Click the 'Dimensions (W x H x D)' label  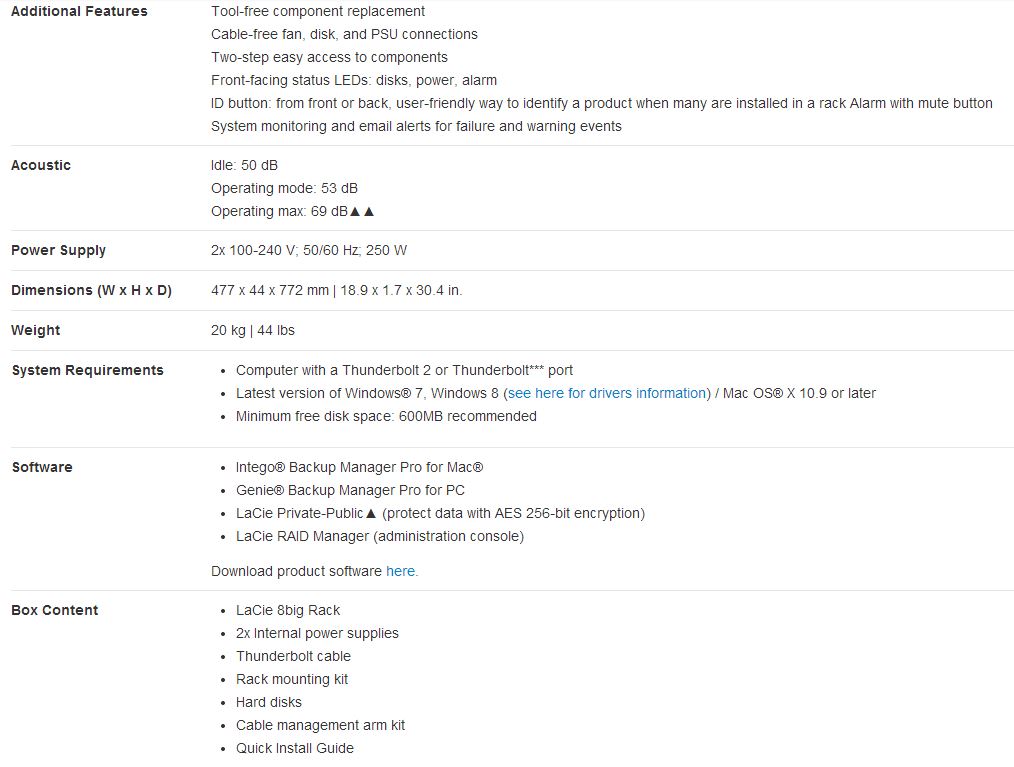pos(91,290)
